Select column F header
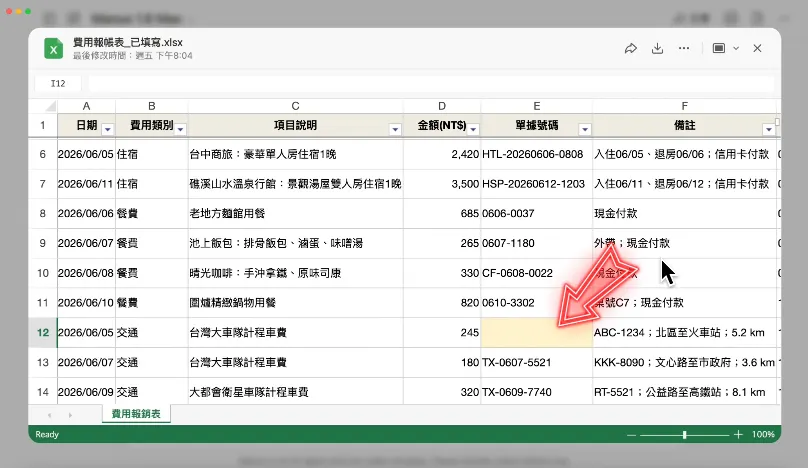The image size is (808, 468). [684, 106]
